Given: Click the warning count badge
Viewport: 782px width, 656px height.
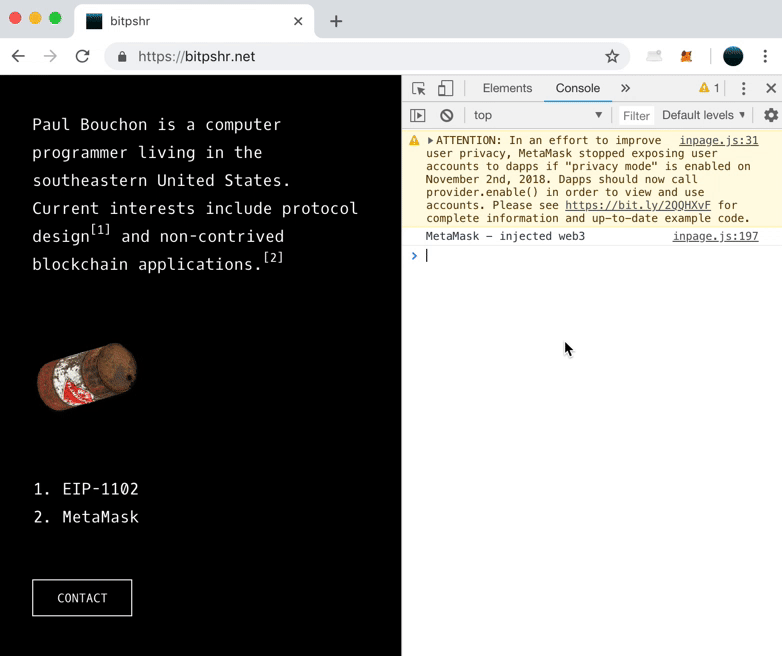Looking at the screenshot, I should point(709,88).
